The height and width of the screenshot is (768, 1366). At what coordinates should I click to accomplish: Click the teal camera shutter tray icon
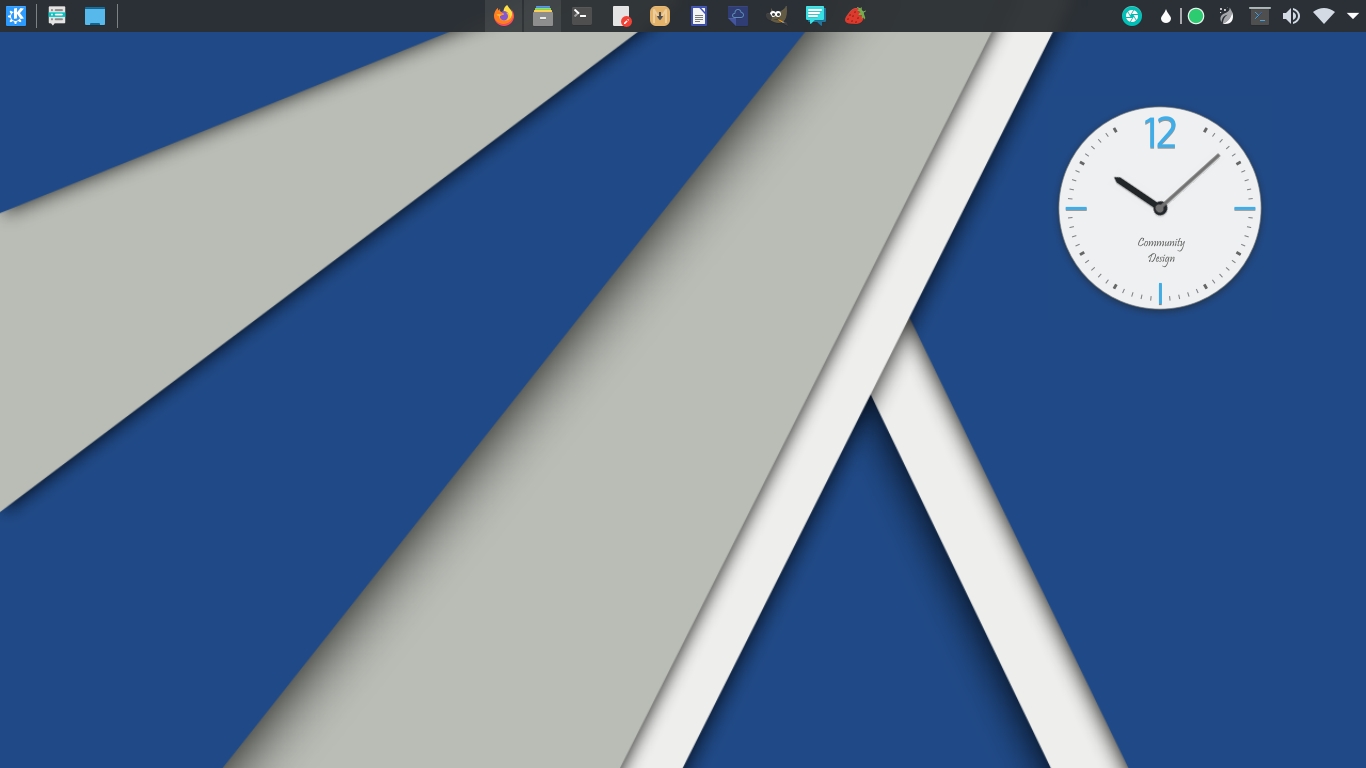point(1132,16)
